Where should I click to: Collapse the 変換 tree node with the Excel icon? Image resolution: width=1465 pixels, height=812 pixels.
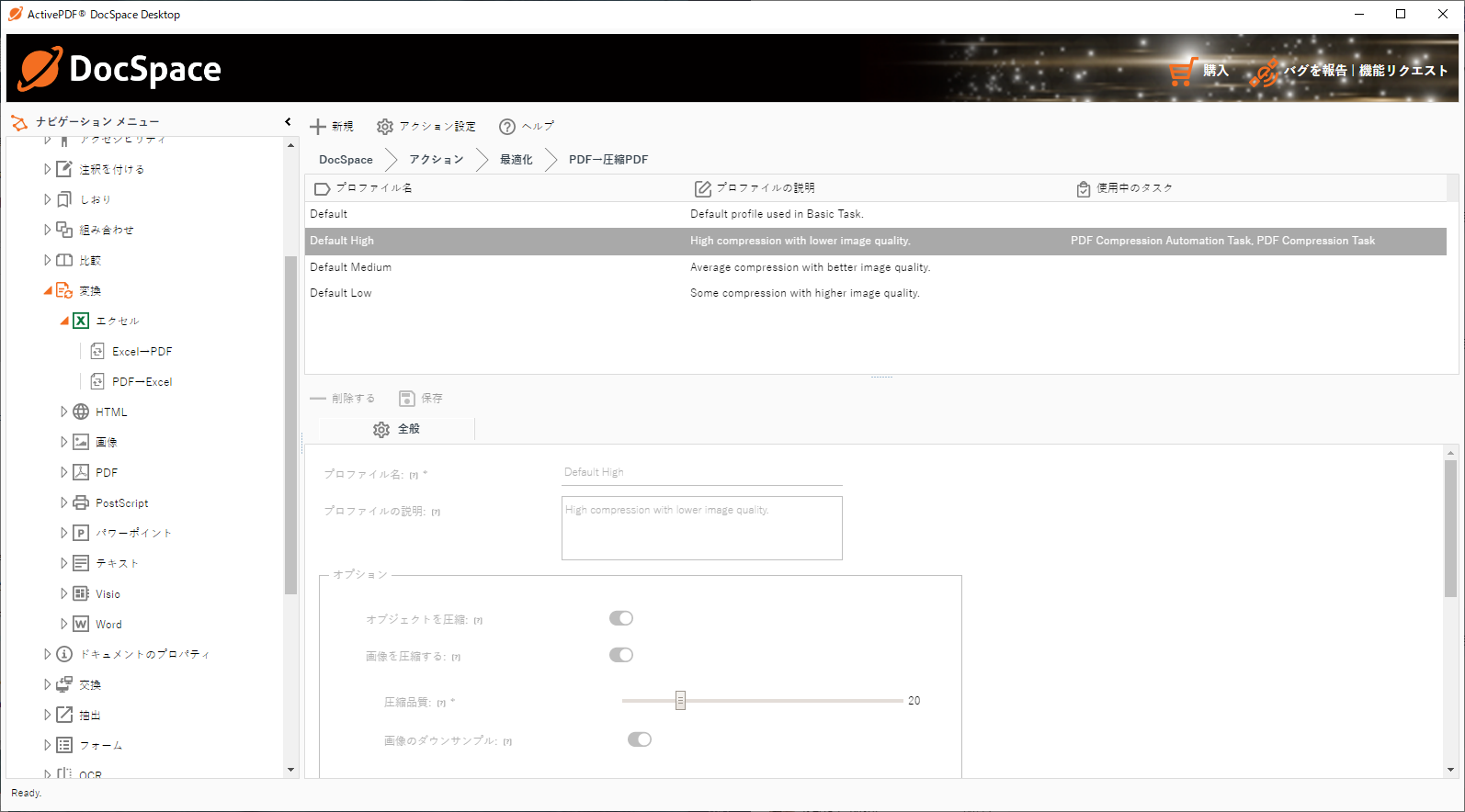coord(48,290)
